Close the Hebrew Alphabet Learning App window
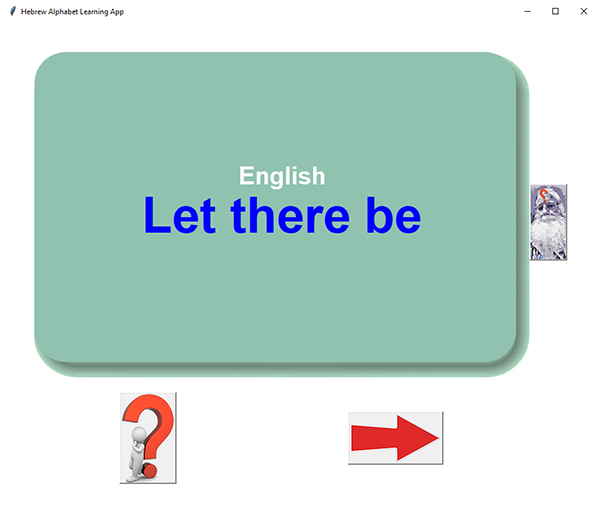The image size is (600, 508). (583, 11)
